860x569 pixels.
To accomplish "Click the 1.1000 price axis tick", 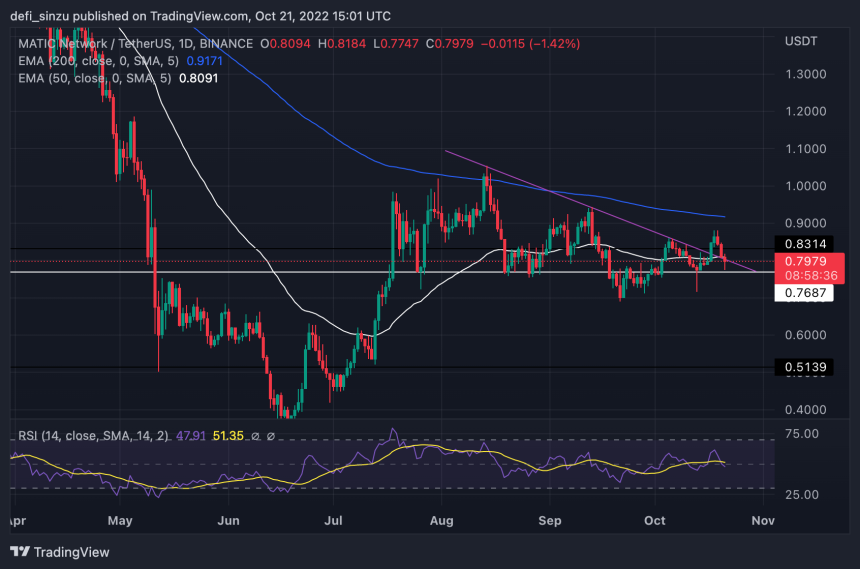I will point(805,149).
